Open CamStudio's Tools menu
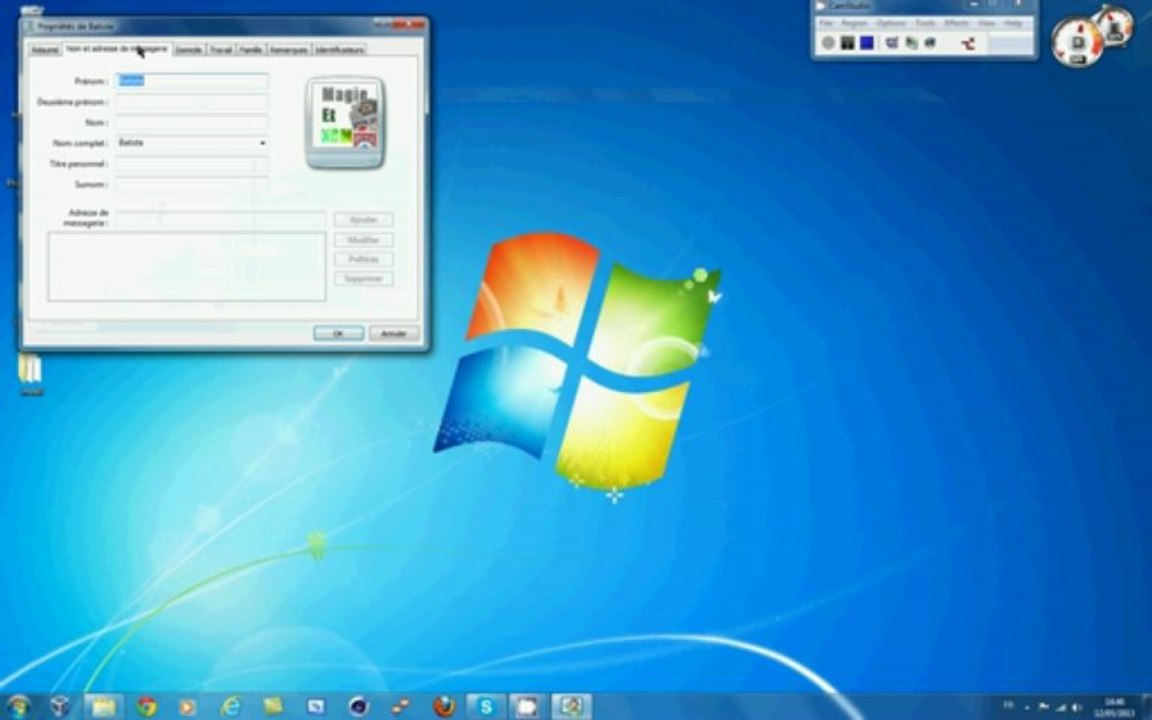The image size is (1152, 720). tap(925, 24)
